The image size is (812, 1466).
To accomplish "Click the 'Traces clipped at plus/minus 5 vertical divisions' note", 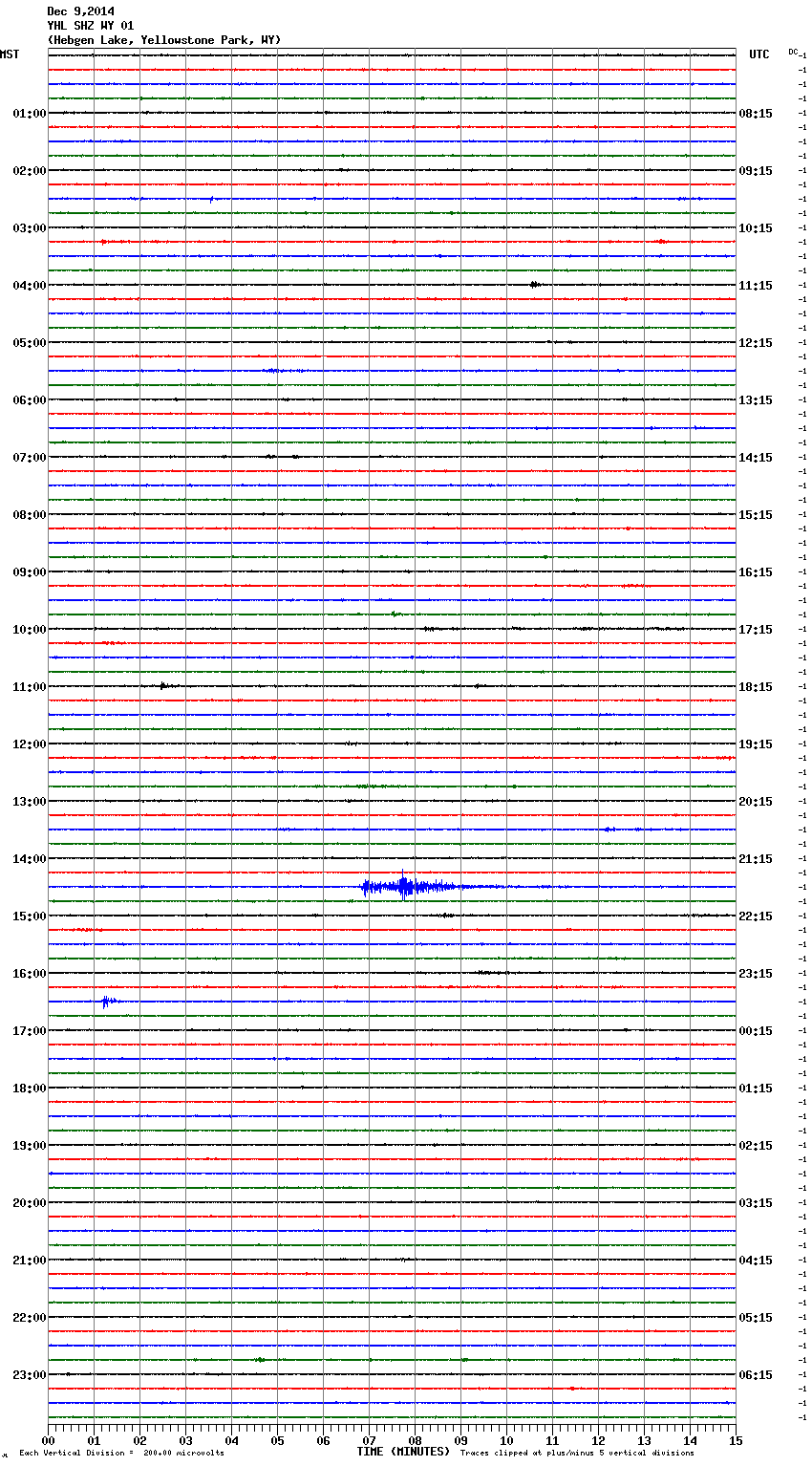I will click(577, 1454).
